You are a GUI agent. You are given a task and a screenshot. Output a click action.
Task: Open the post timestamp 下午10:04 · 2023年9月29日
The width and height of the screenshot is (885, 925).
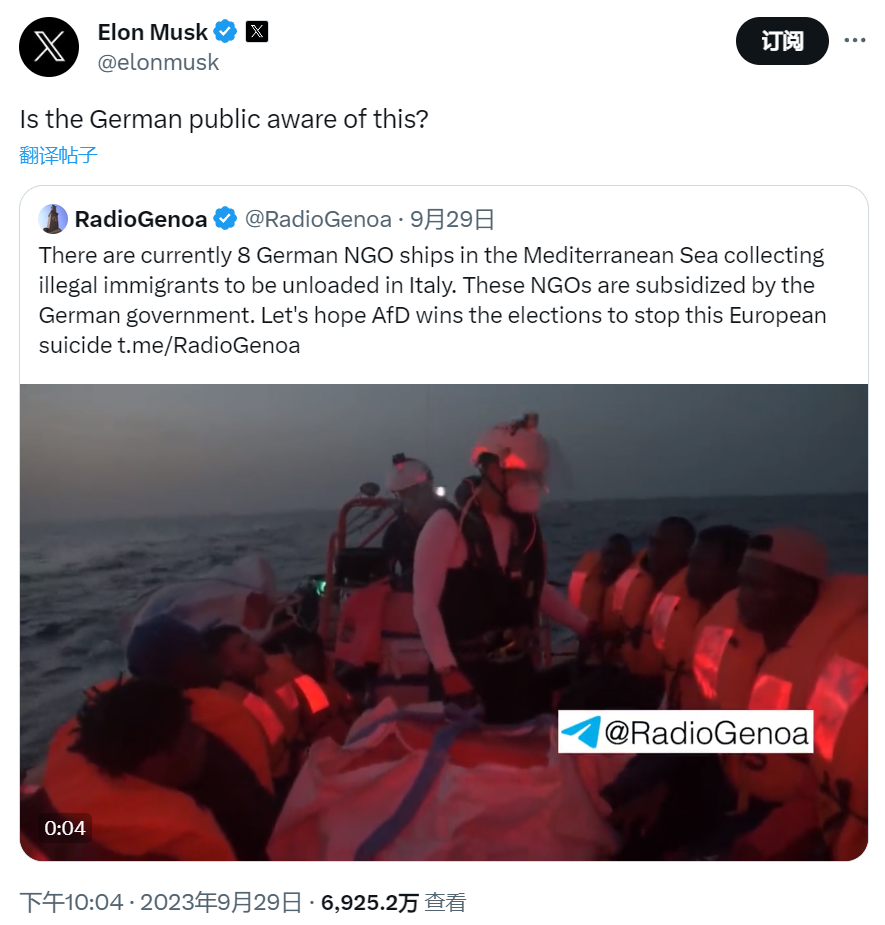tap(160, 902)
